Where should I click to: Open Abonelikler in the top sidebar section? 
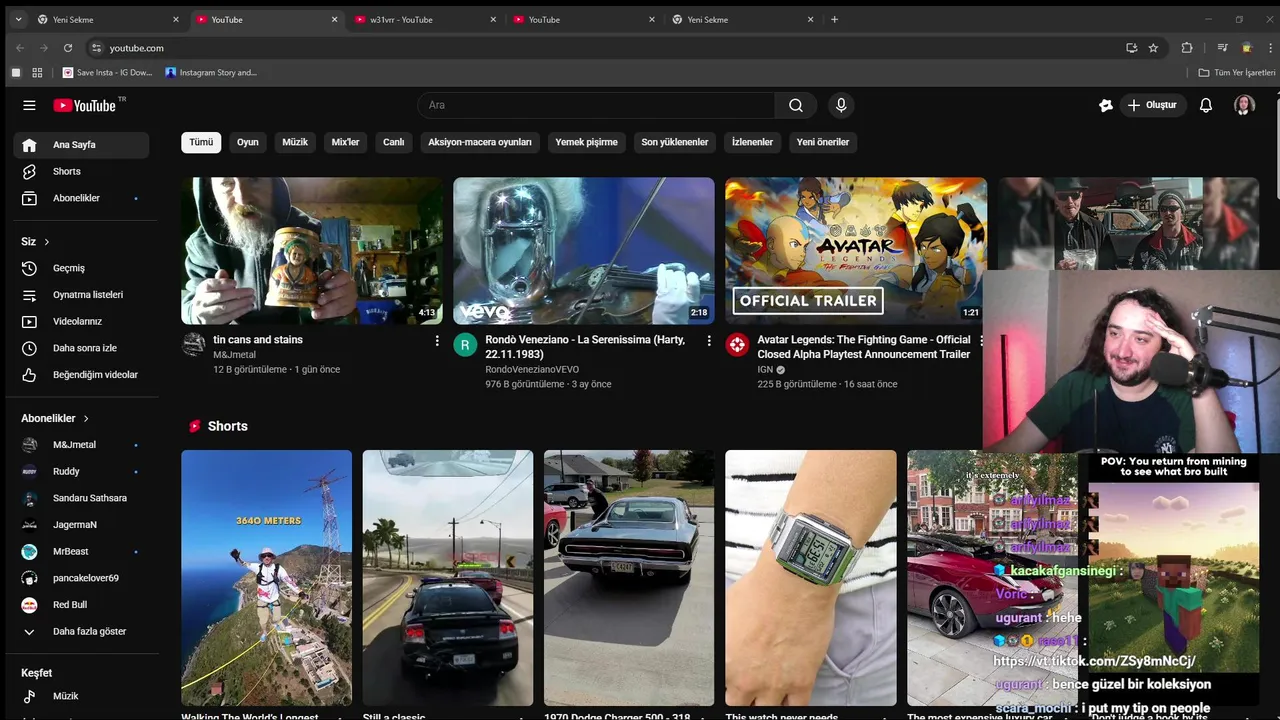click(81, 198)
